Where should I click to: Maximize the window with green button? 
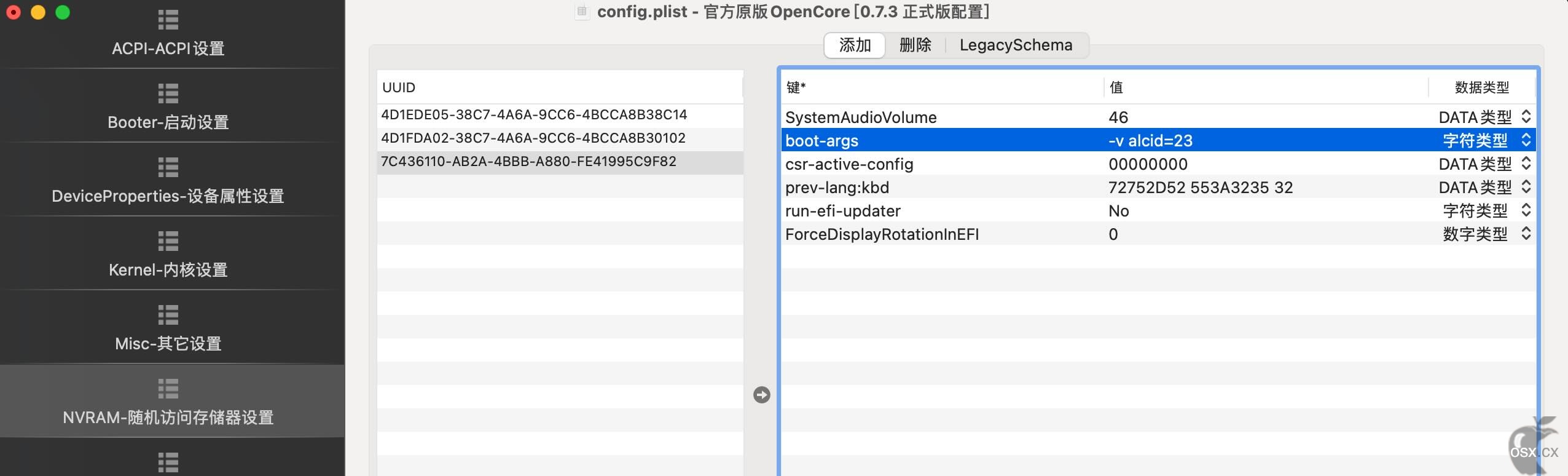(63, 12)
